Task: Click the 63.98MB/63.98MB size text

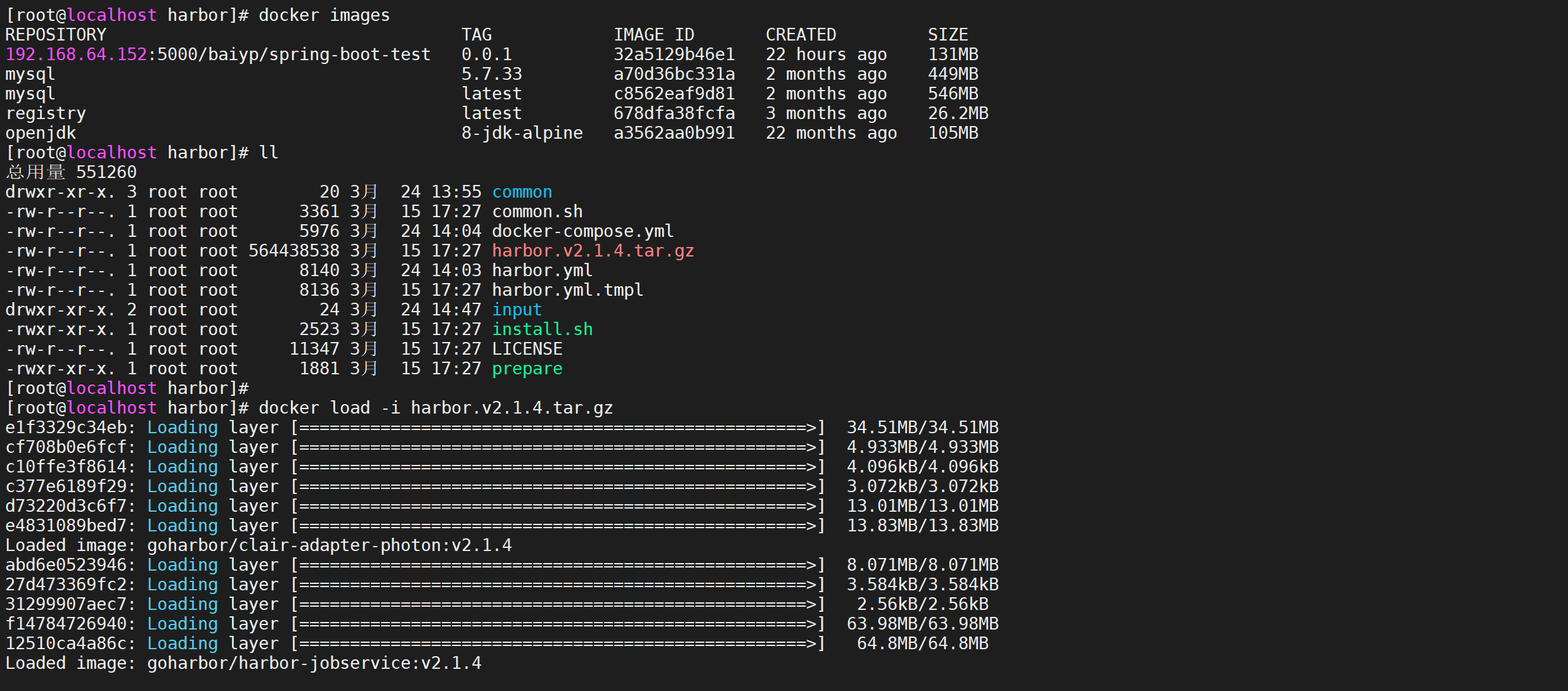Action: point(922,624)
